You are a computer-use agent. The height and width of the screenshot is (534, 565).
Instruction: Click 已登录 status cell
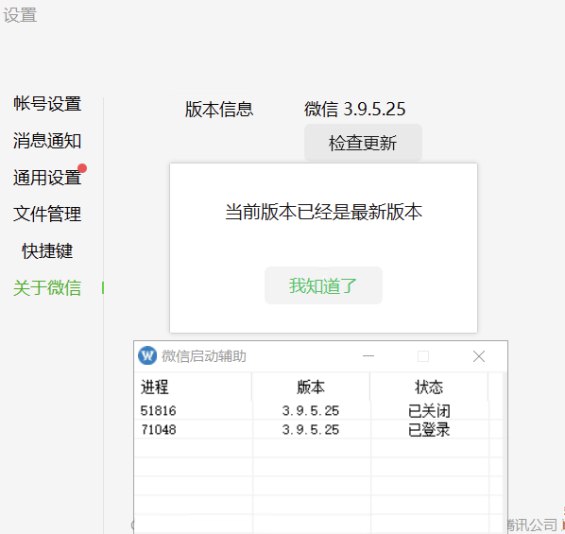click(x=429, y=430)
